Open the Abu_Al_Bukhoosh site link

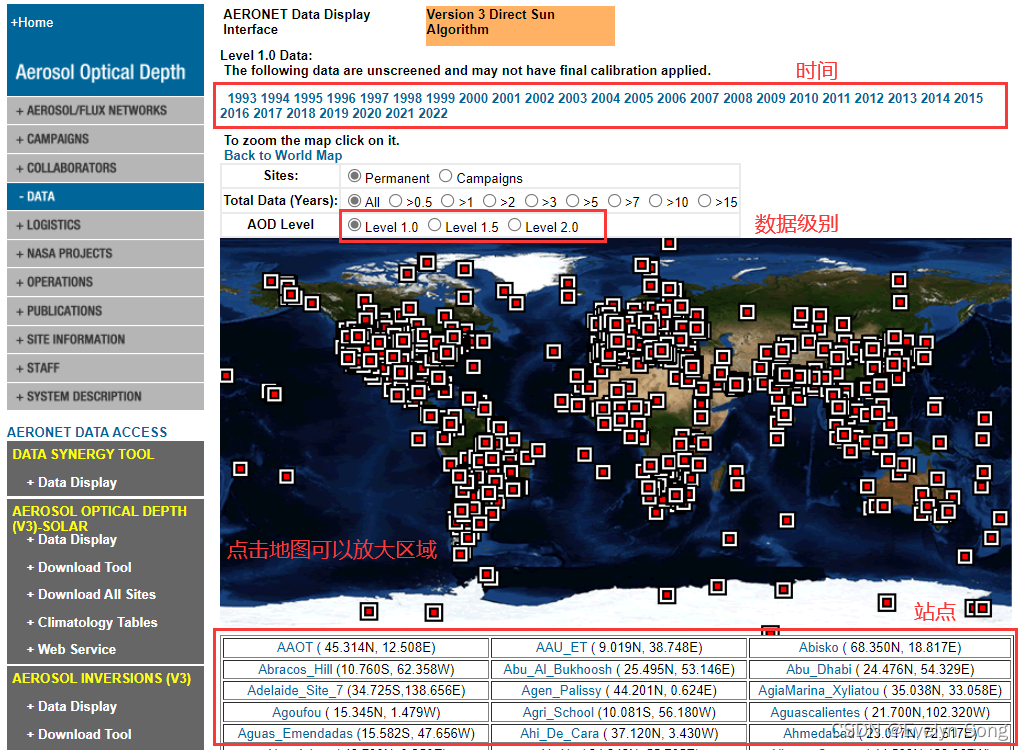(x=558, y=670)
